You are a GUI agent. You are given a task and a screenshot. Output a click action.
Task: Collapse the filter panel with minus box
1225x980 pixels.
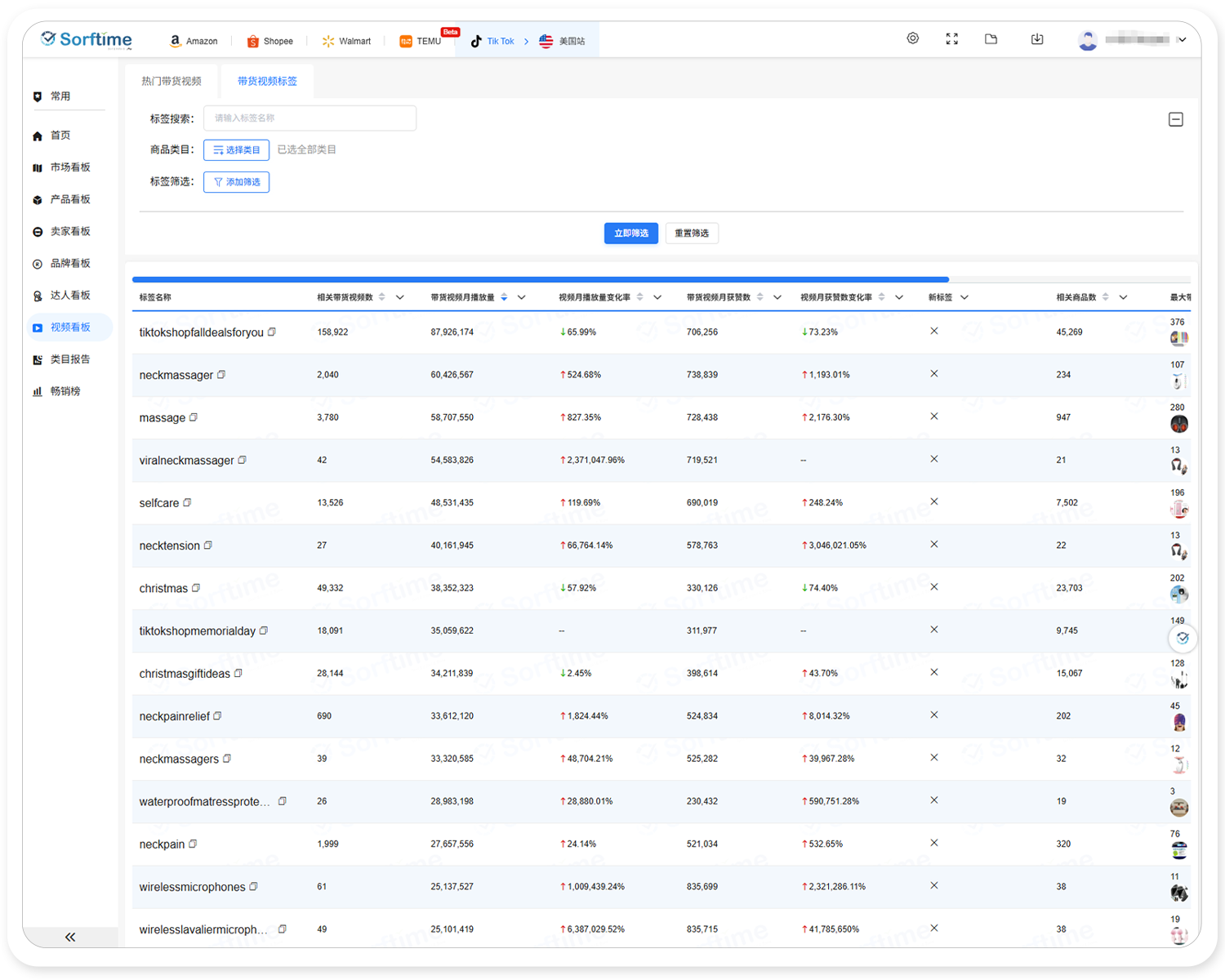(x=1176, y=119)
